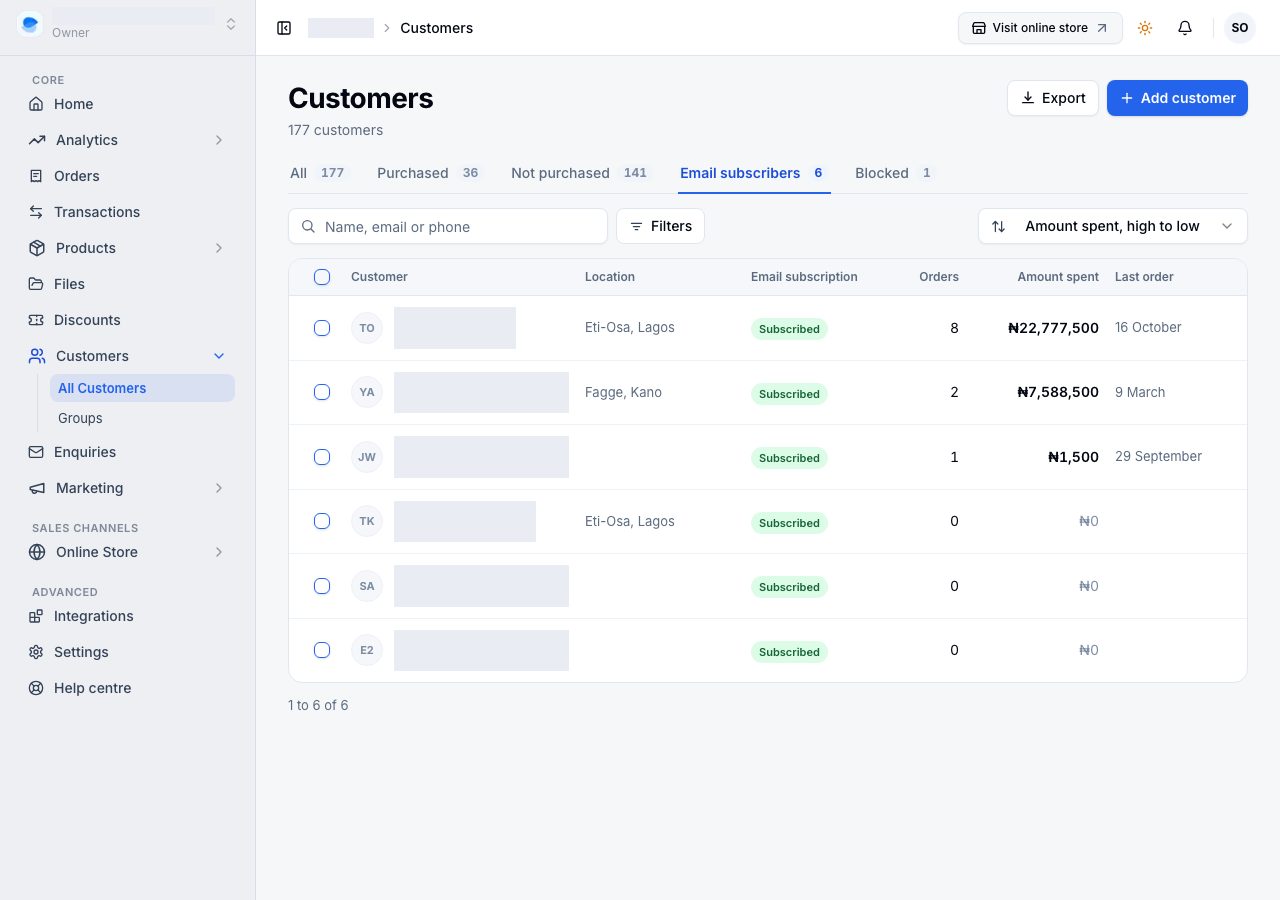Click the Files folder icon
Image resolution: width=1280 pixels, height=900 pixels.
(36, 284)
